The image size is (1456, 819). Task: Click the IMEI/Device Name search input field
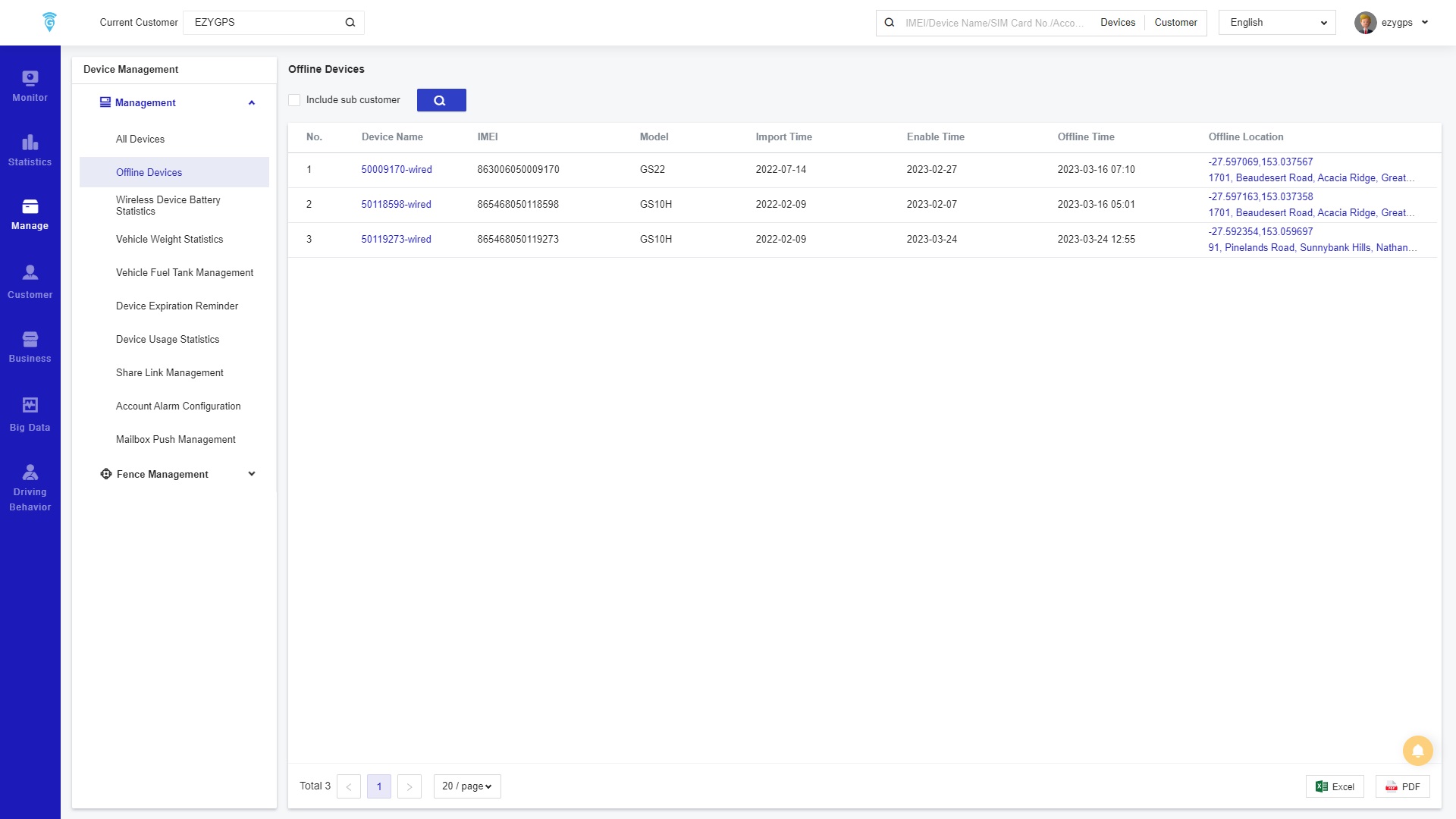pyautogui.click(x=993, y=23)
